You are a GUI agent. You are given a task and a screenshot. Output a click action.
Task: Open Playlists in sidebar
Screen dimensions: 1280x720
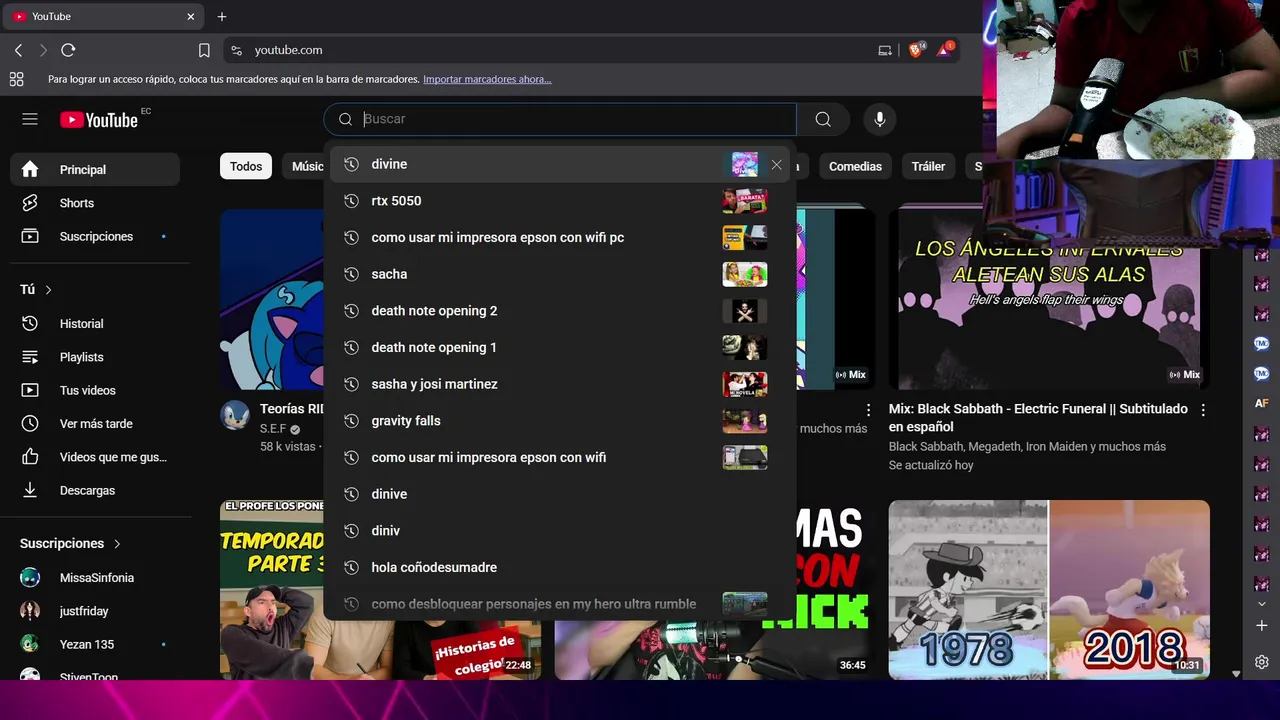pyautogui.click(x=95, y=357)
